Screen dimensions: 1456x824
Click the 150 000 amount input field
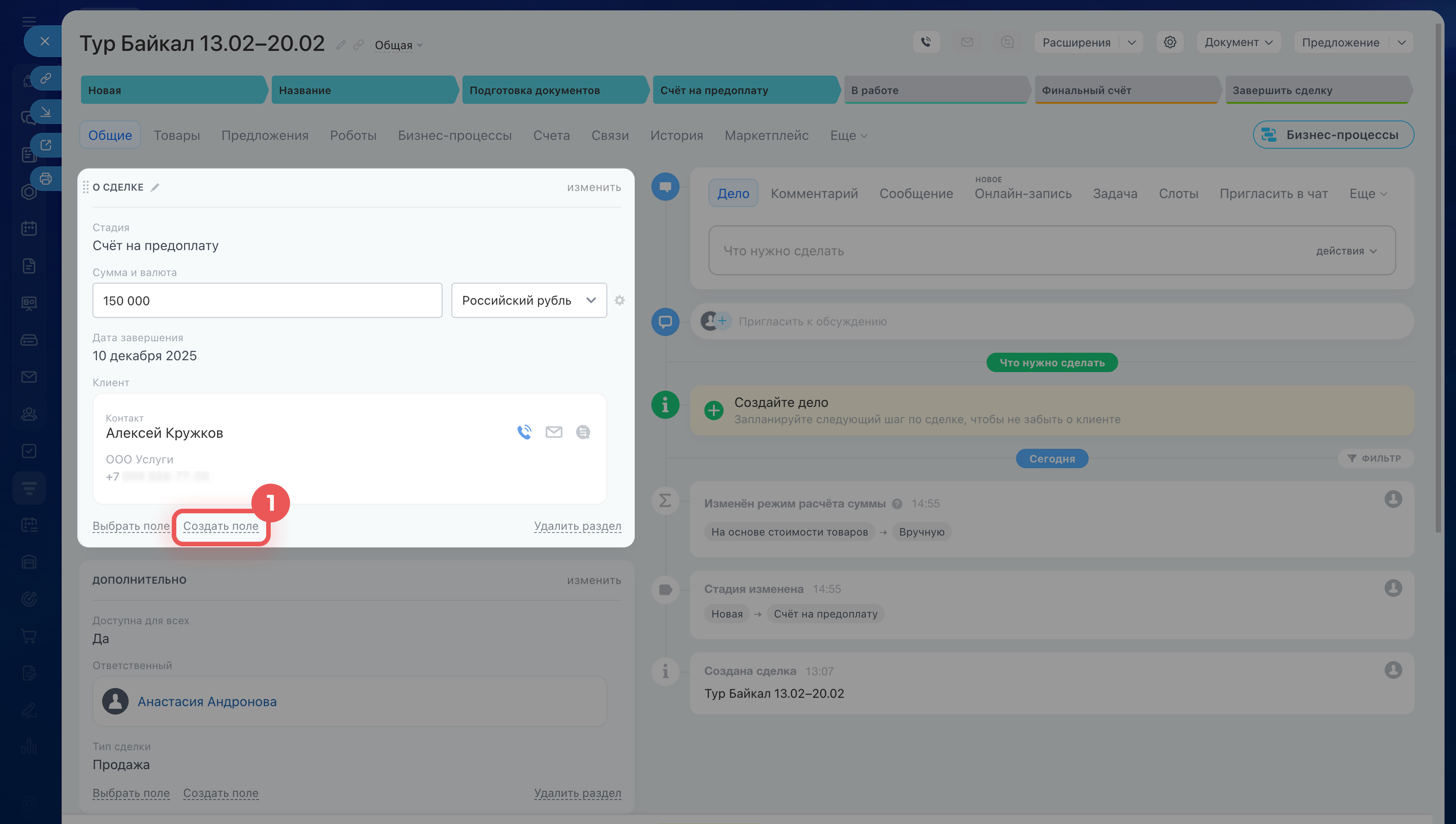click(x=267, y=300)
